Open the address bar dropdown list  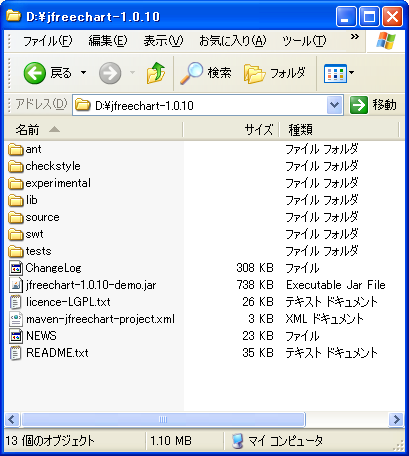click(x=335, y=105)
